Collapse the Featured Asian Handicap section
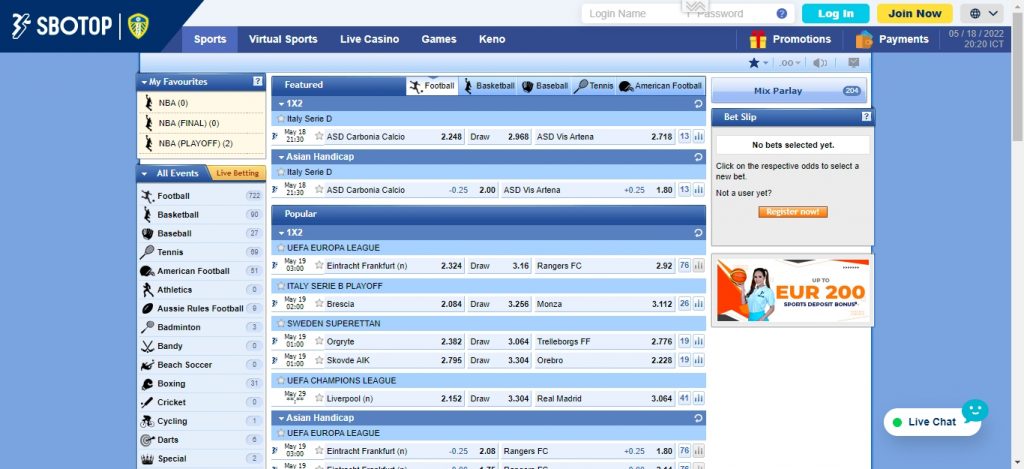This screenshot has width=1024, height=469. pos(281,157)
